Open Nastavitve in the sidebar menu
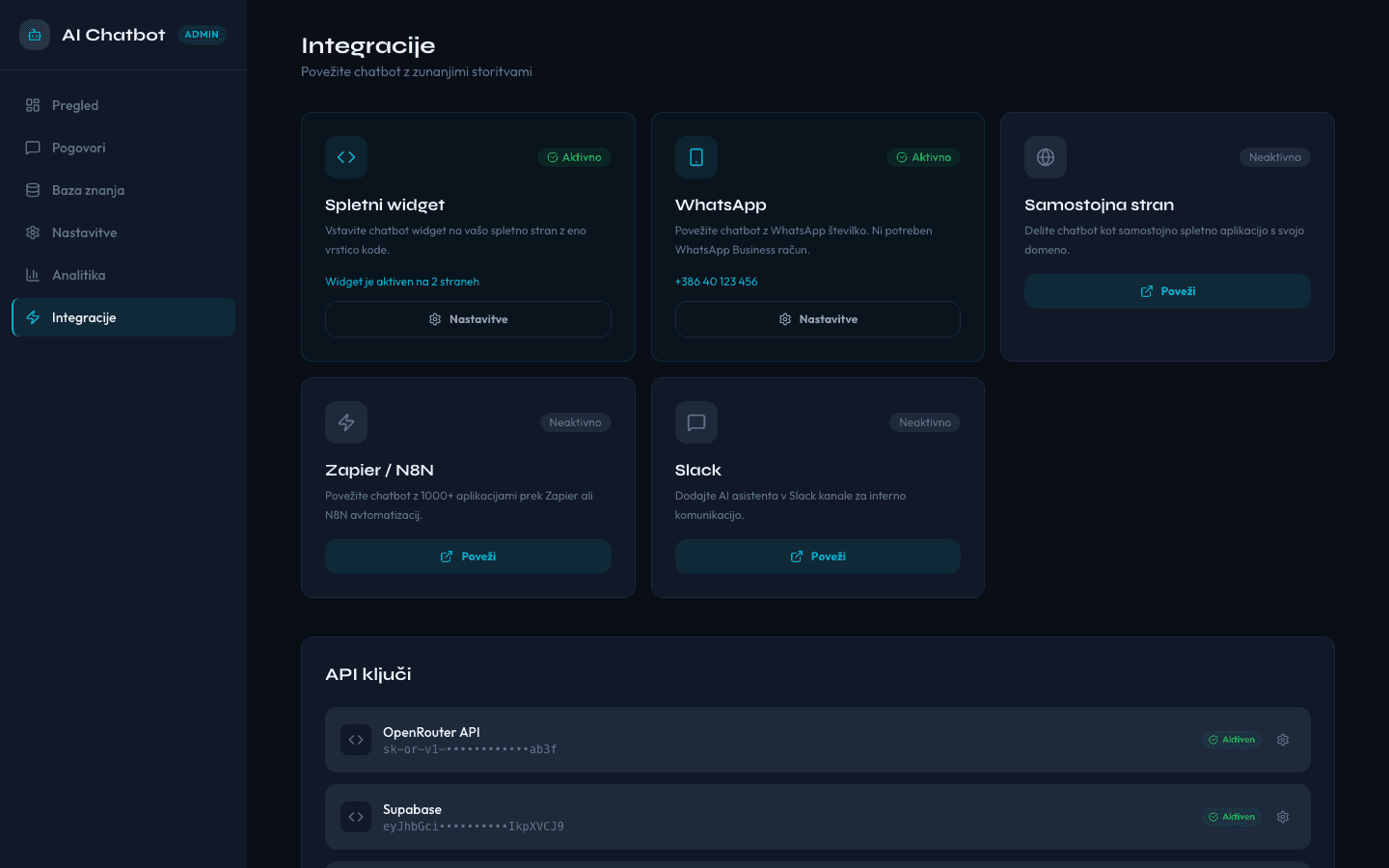Image resolution: width=1389 pixels, height=868 pixels. [123, 232]
